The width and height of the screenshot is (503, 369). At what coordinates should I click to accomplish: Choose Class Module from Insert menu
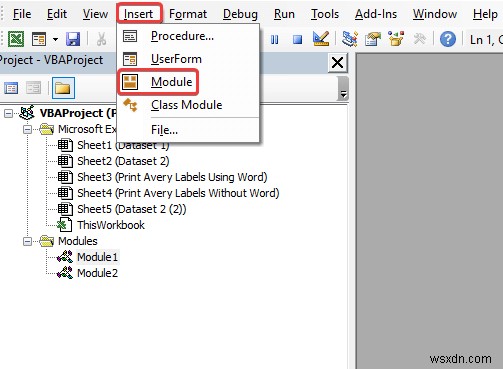pyautogui.click(x=189, y=105)
